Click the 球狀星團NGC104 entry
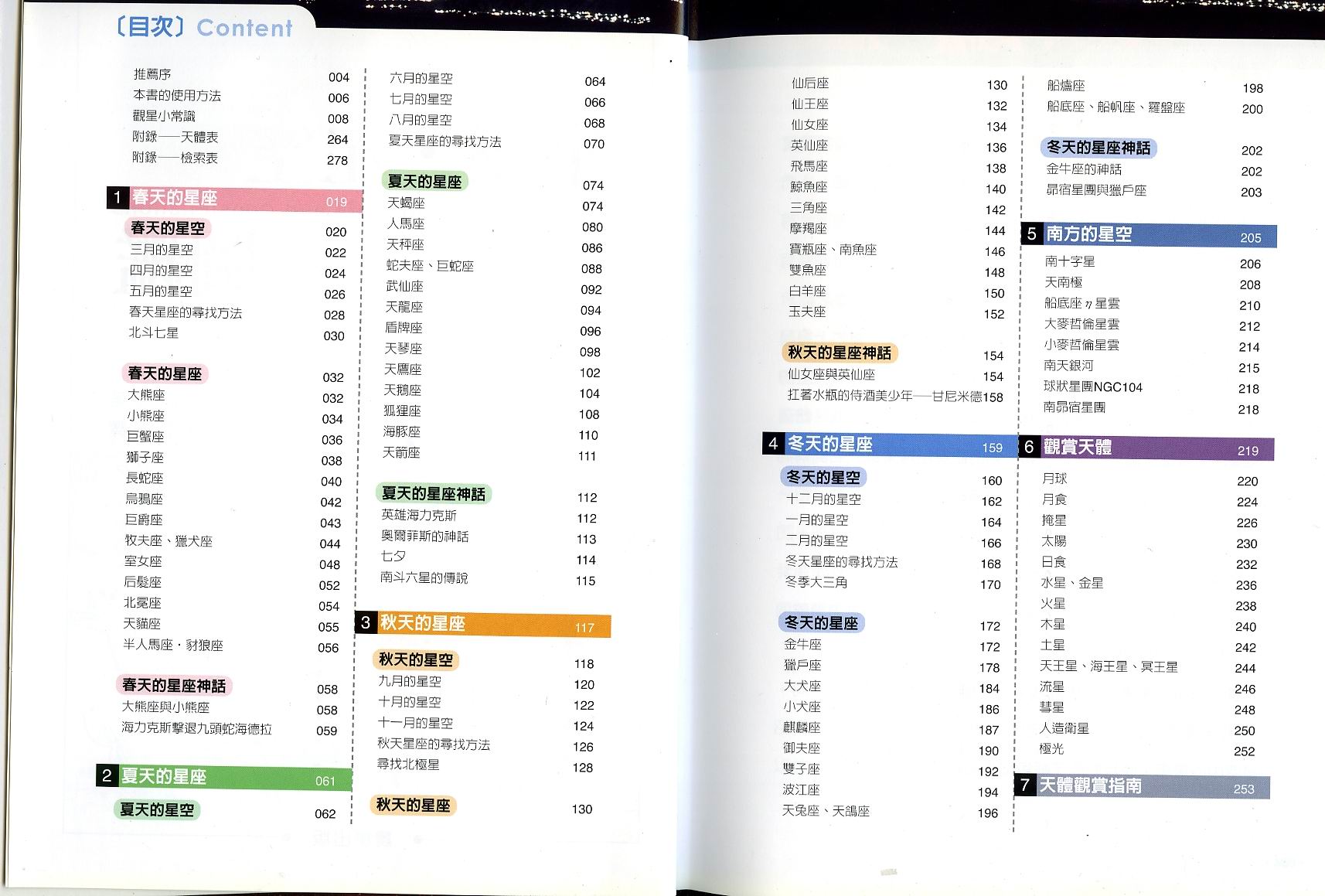This screenshot has height=896, width=1325. tap(1093, 387)
